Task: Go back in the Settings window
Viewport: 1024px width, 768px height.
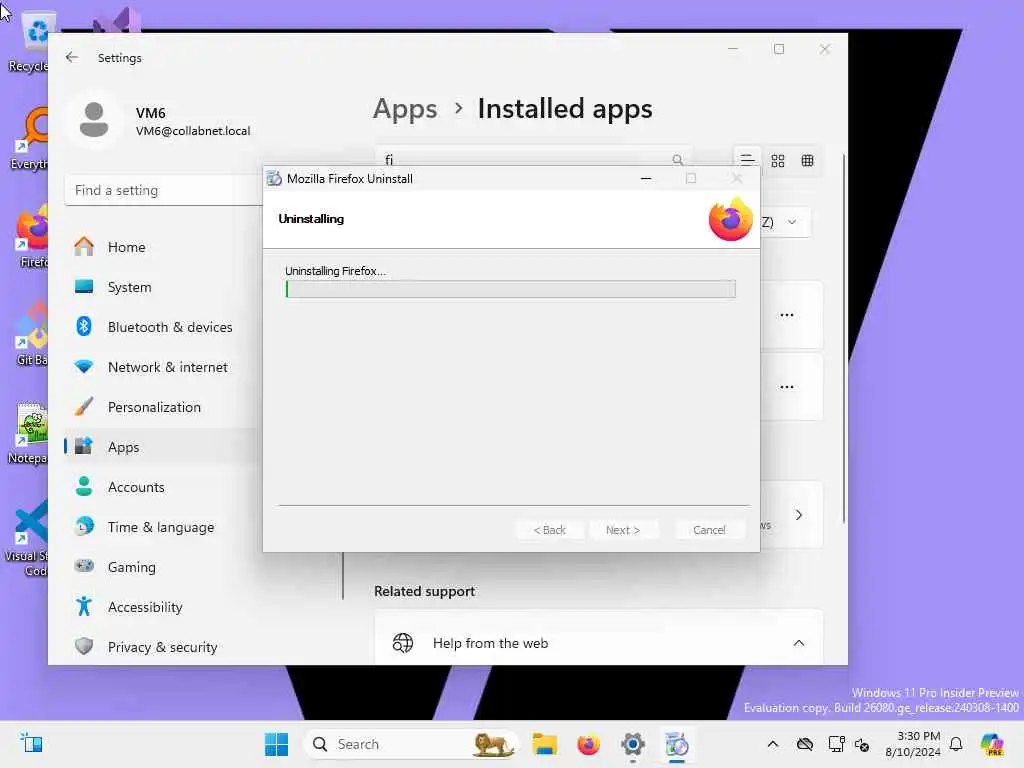Action: [72, 57]
